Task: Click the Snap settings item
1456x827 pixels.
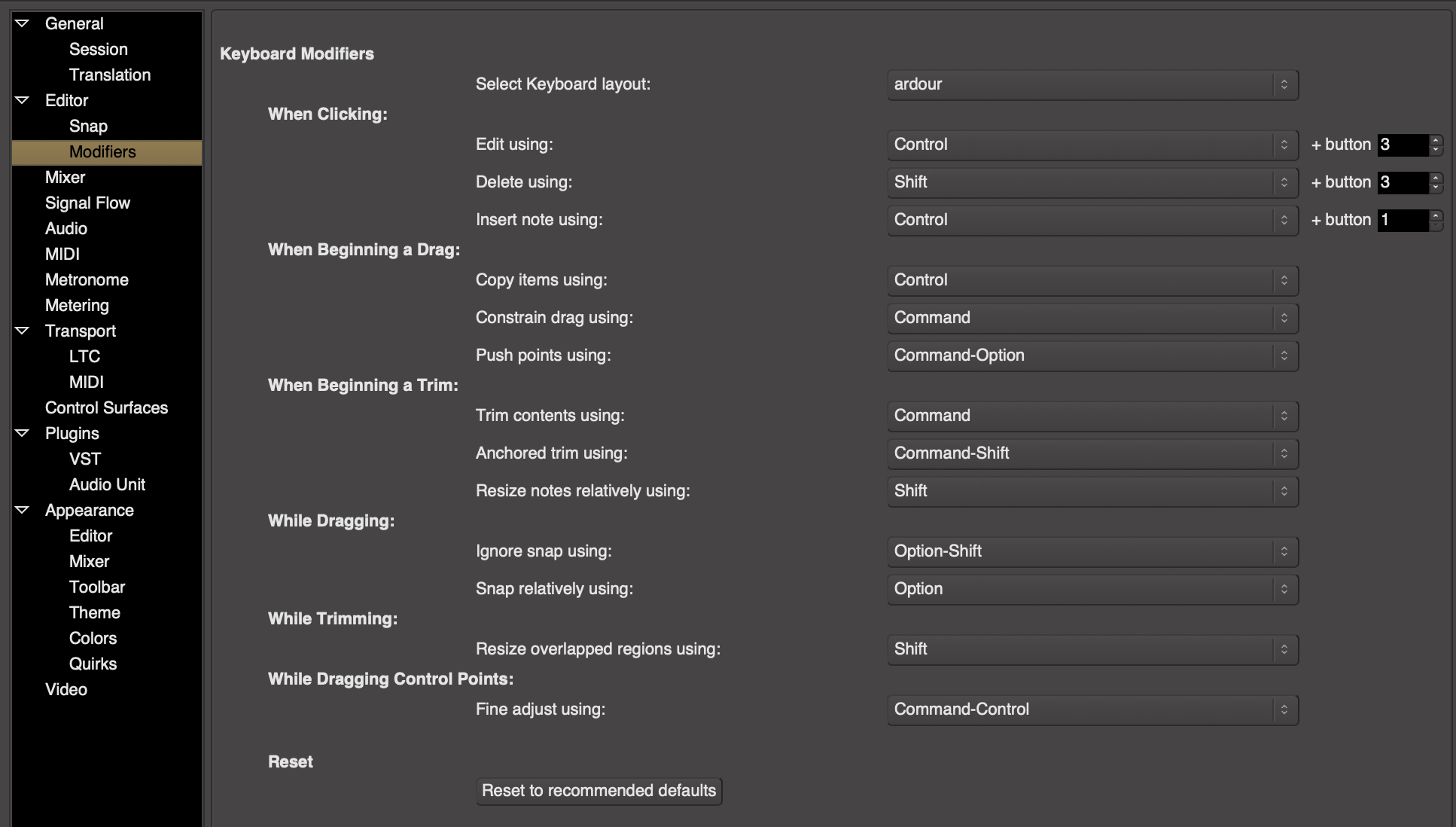Action: (x=89, y=125)
